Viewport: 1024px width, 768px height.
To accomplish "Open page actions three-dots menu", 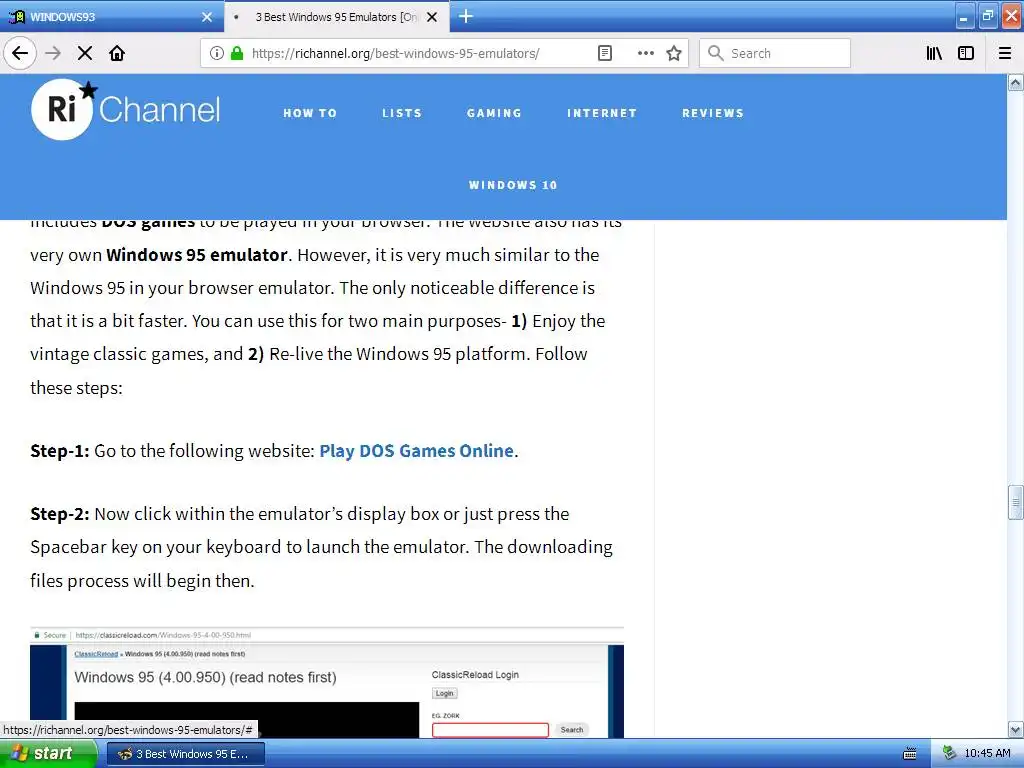I will [645, 53].
